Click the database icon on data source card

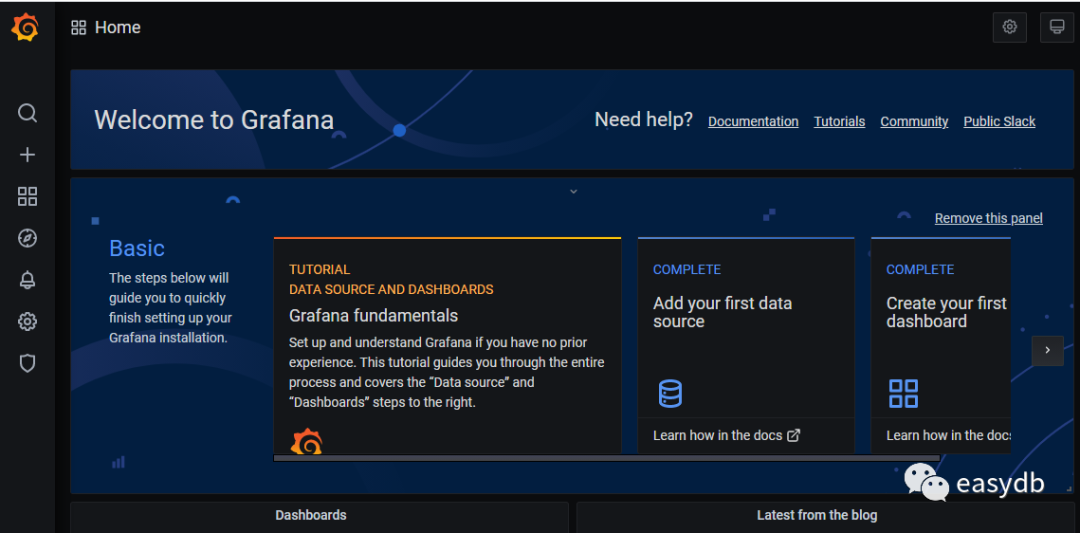pos(670,393)
